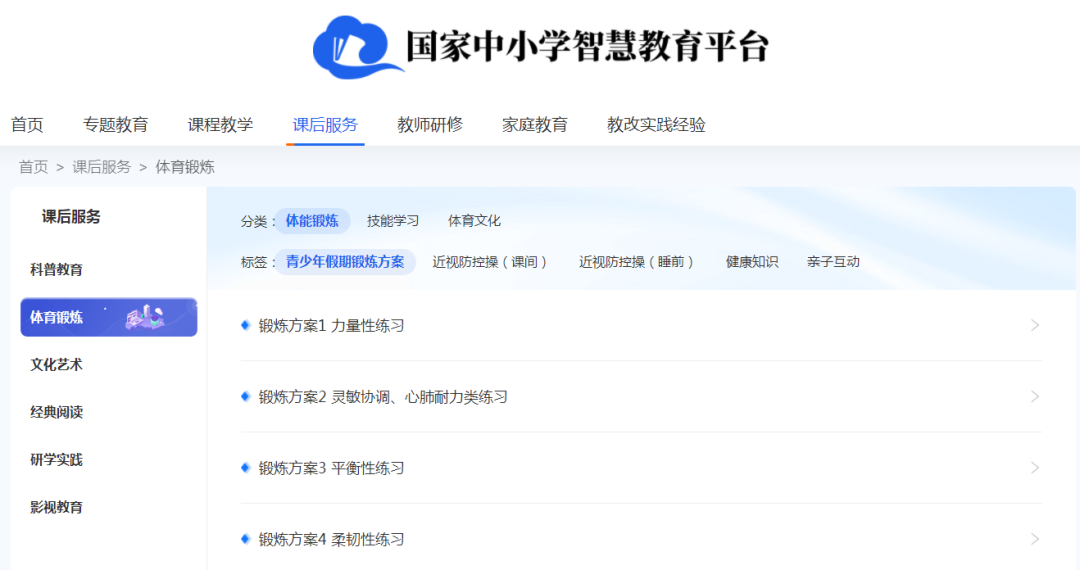The width and height of the screenshot is (1080, 570).
Task: Click 体育锻炼 in the breadcrumb trail
Action: coord(185,167)
